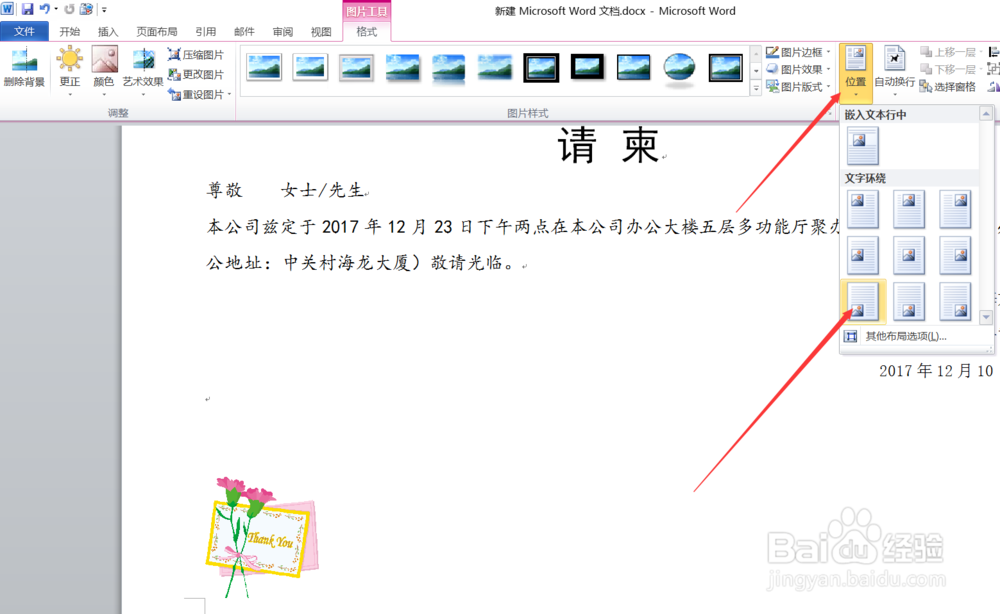Select the highlighted bottom-left wrapping layout option
The width and height of the screenshot is (1000, 614).
tap(862, 301)
